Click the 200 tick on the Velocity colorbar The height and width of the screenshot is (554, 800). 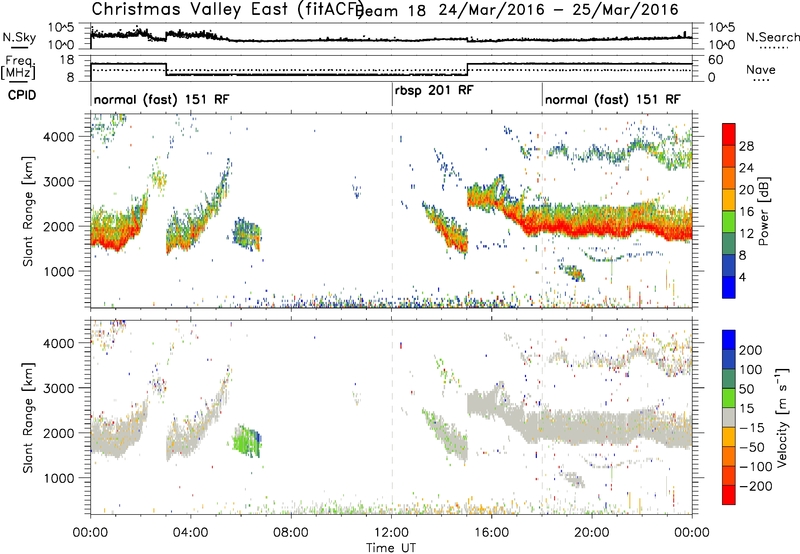pos(751,350)
